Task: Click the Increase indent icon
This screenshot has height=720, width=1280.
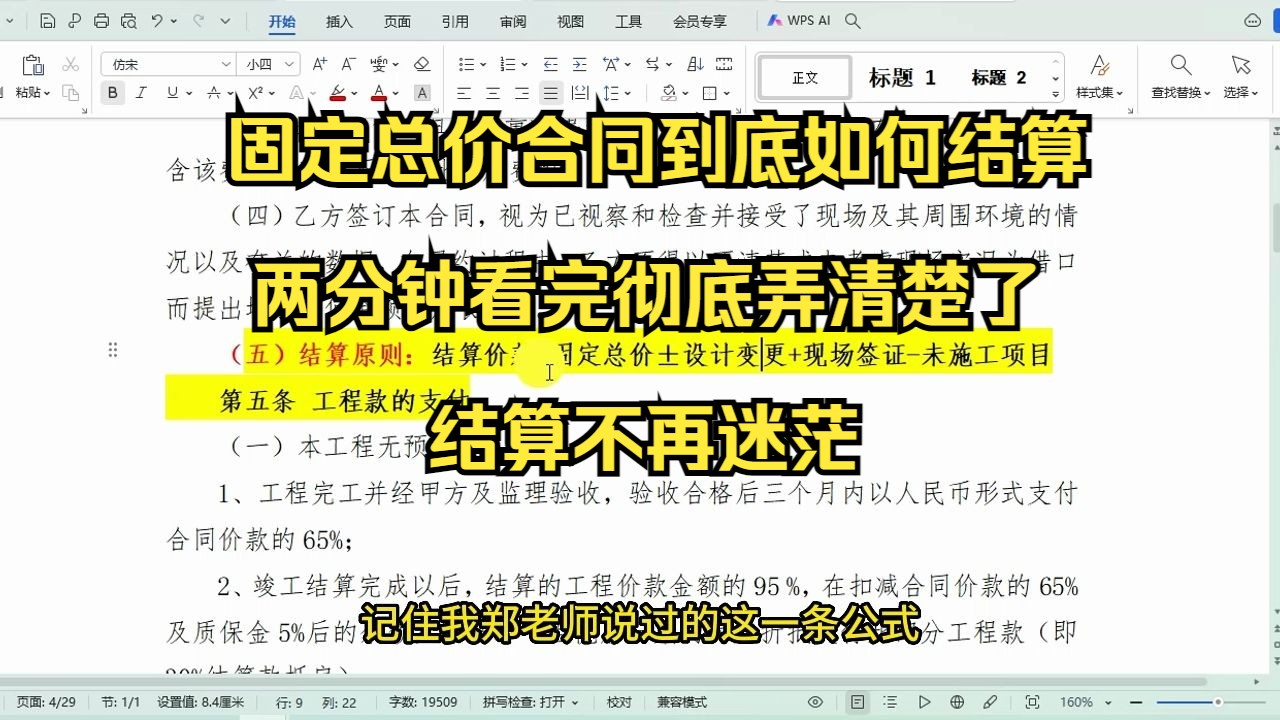Action: (x=579, y=64)
